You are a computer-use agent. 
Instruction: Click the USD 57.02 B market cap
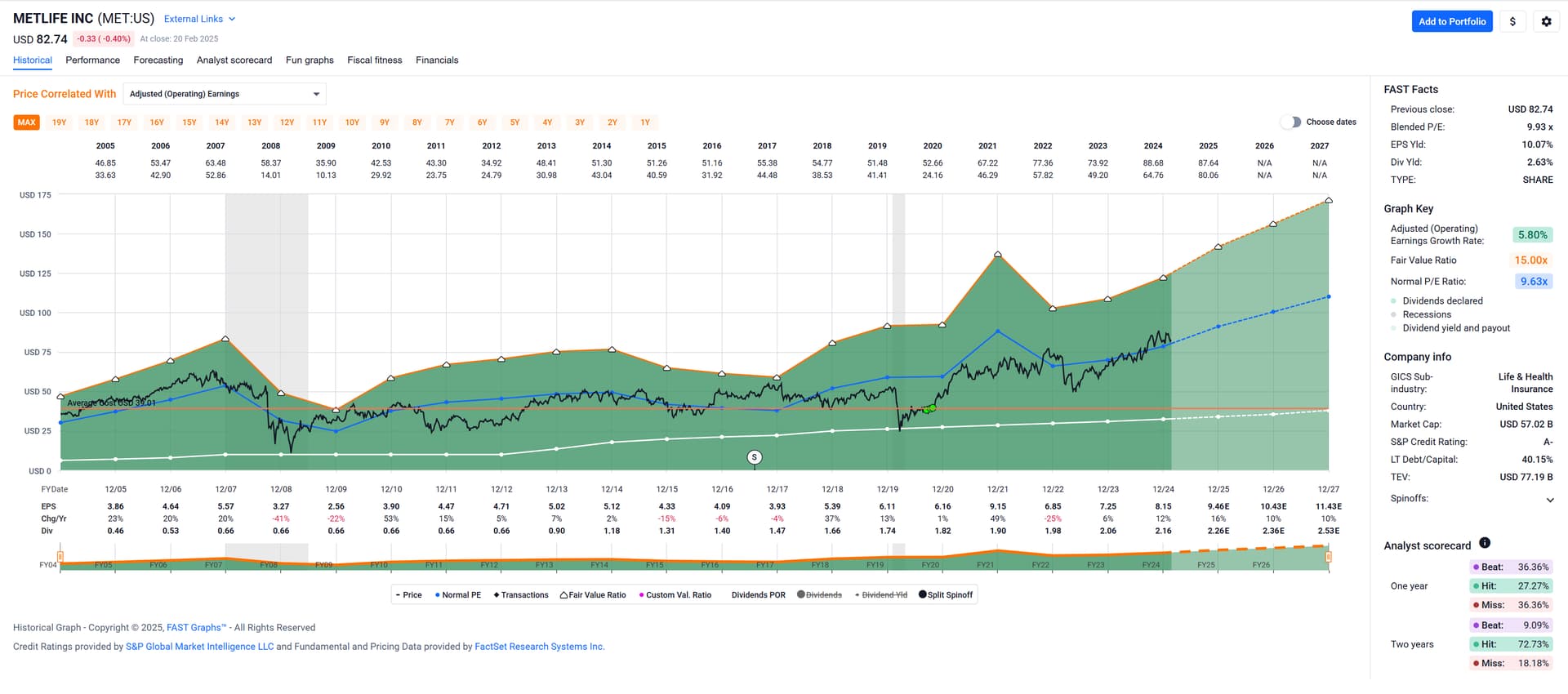coord(1526,425)
